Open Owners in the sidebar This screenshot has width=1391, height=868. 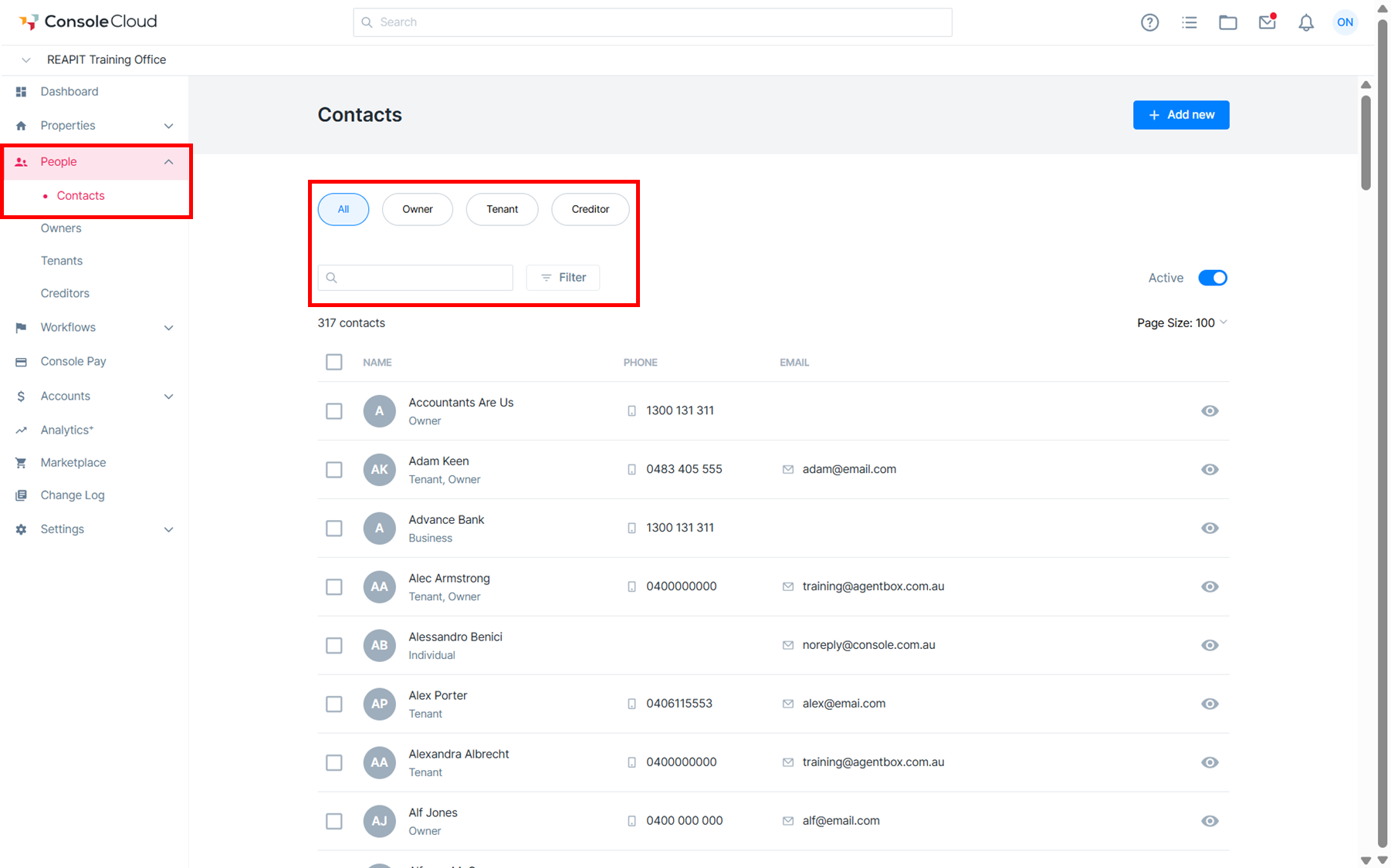click(61, 228)
